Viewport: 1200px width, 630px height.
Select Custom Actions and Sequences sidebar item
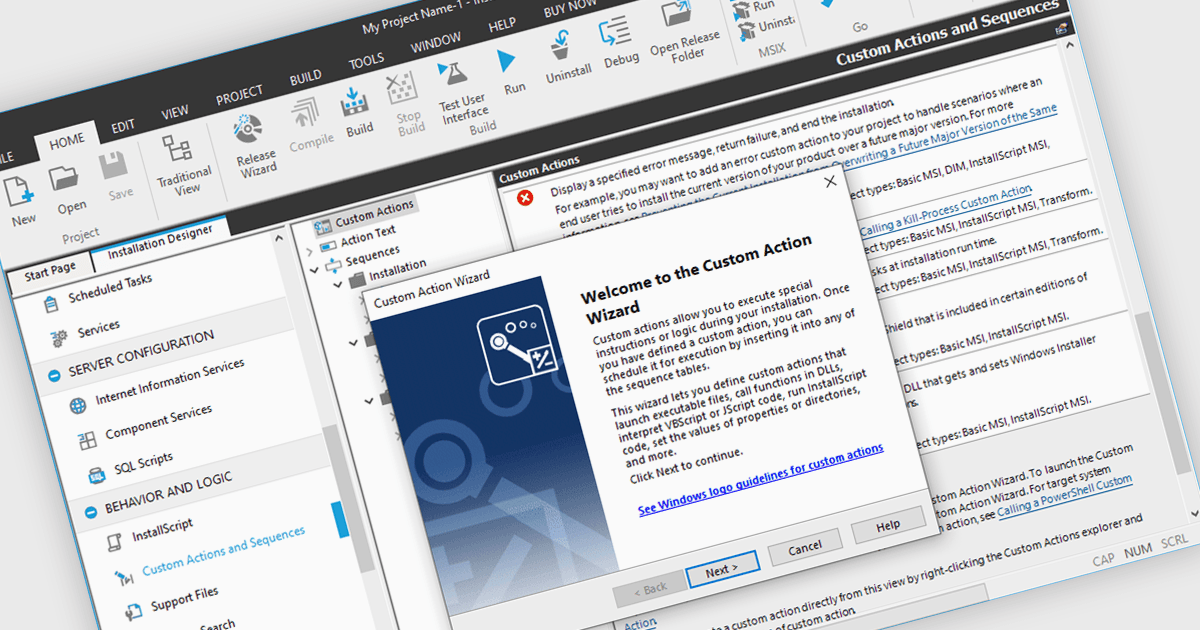pos(223,552)
